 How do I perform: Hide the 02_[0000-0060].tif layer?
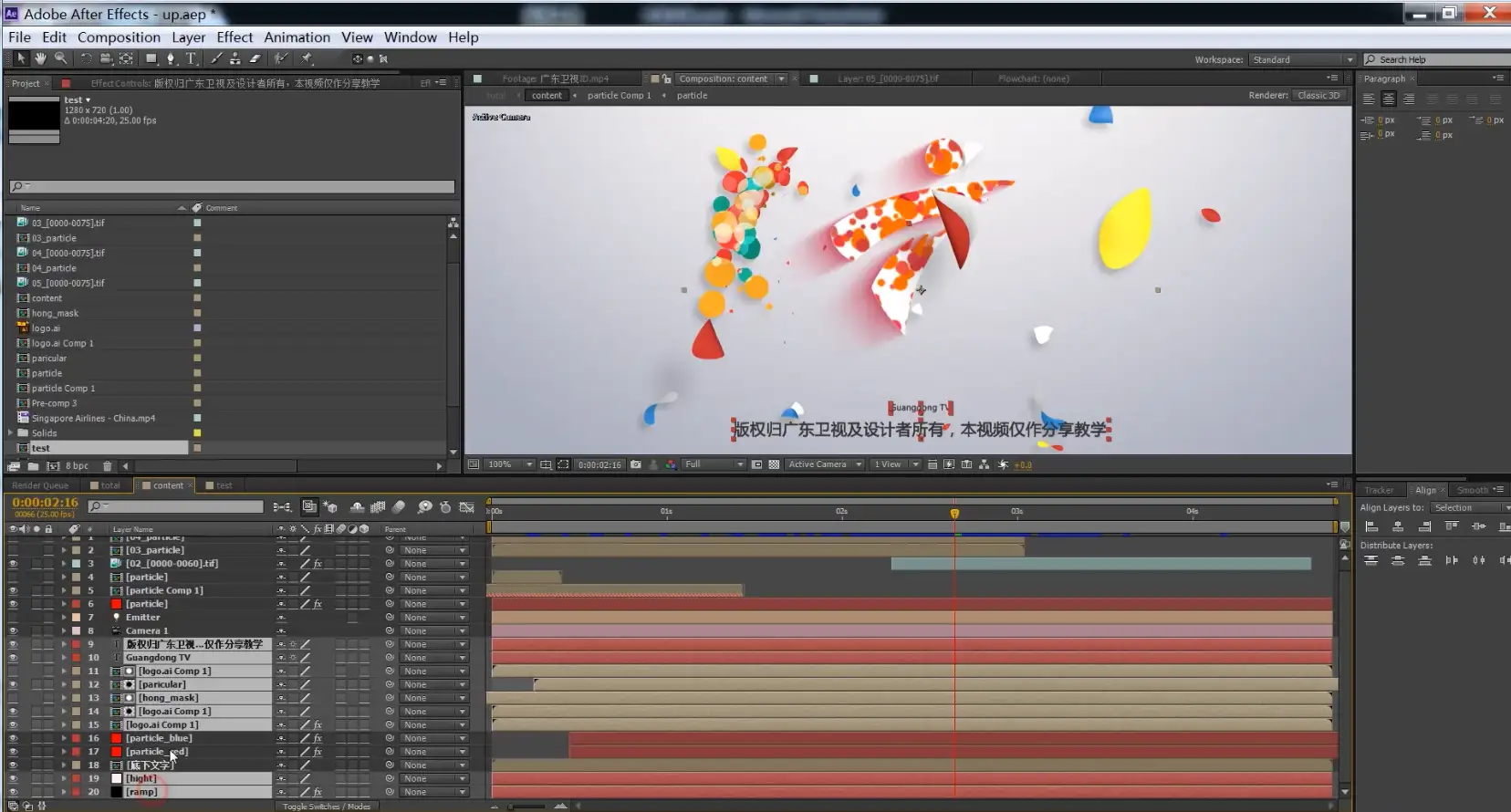(x=13, y=564)
